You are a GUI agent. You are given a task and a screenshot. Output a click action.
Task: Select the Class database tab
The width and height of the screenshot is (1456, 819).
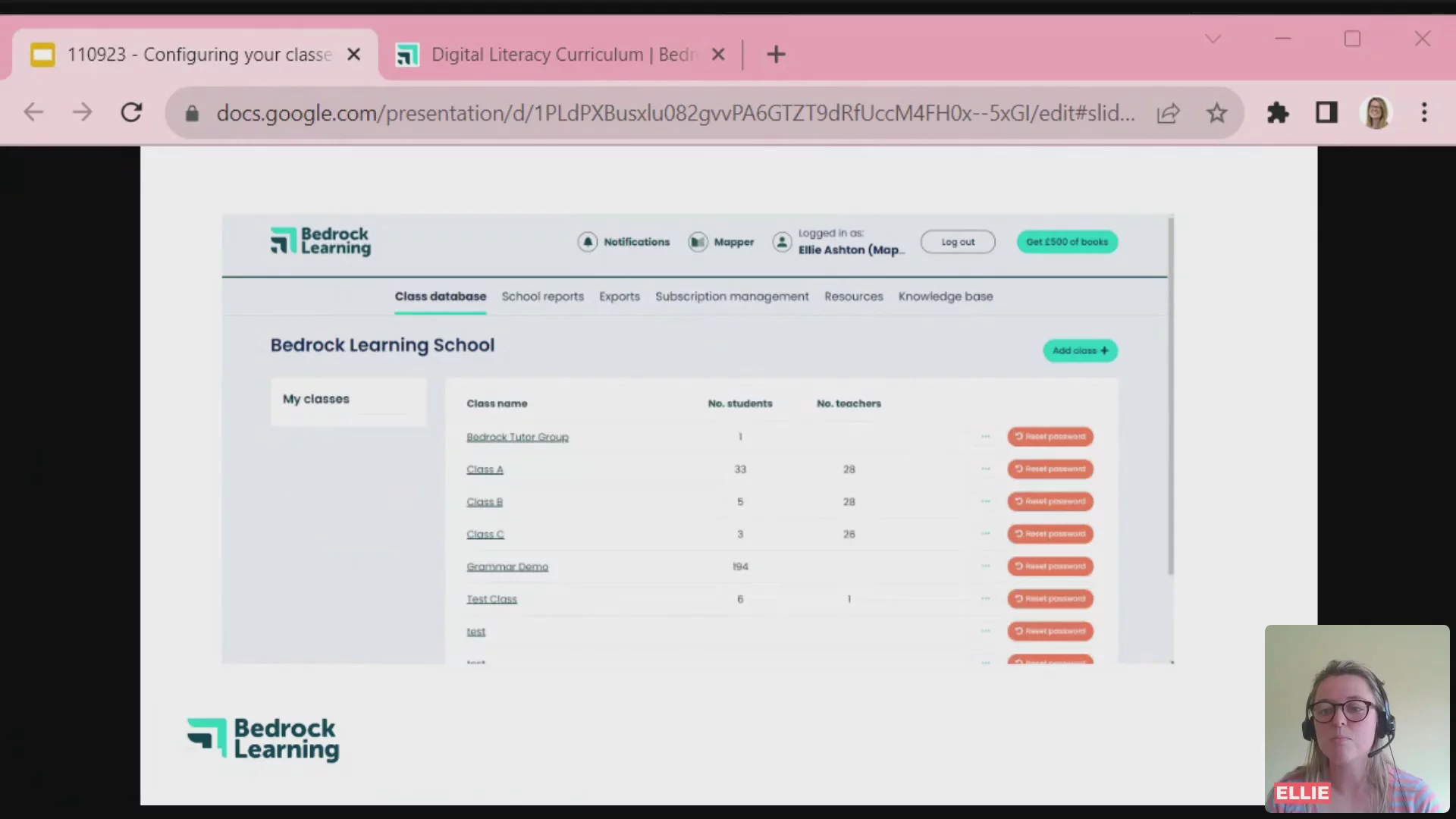[441, 297]
